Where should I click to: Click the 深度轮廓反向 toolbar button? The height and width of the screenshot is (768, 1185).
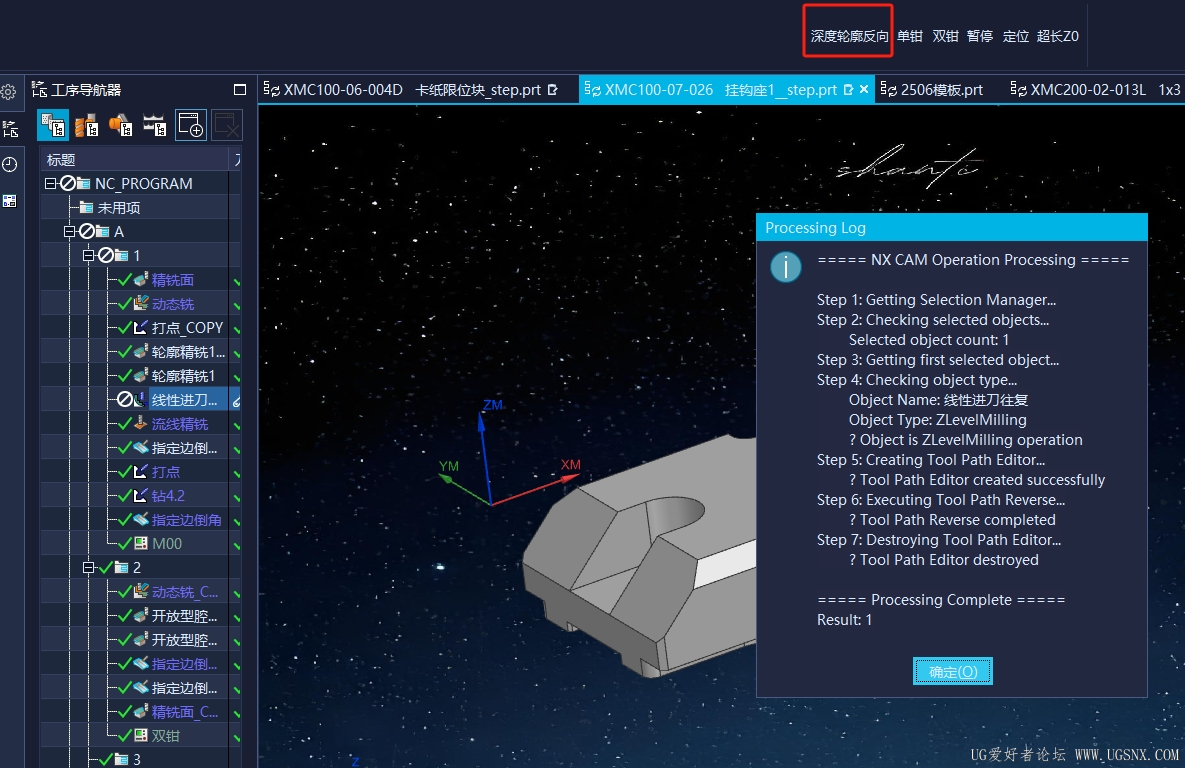pos(849,36)
